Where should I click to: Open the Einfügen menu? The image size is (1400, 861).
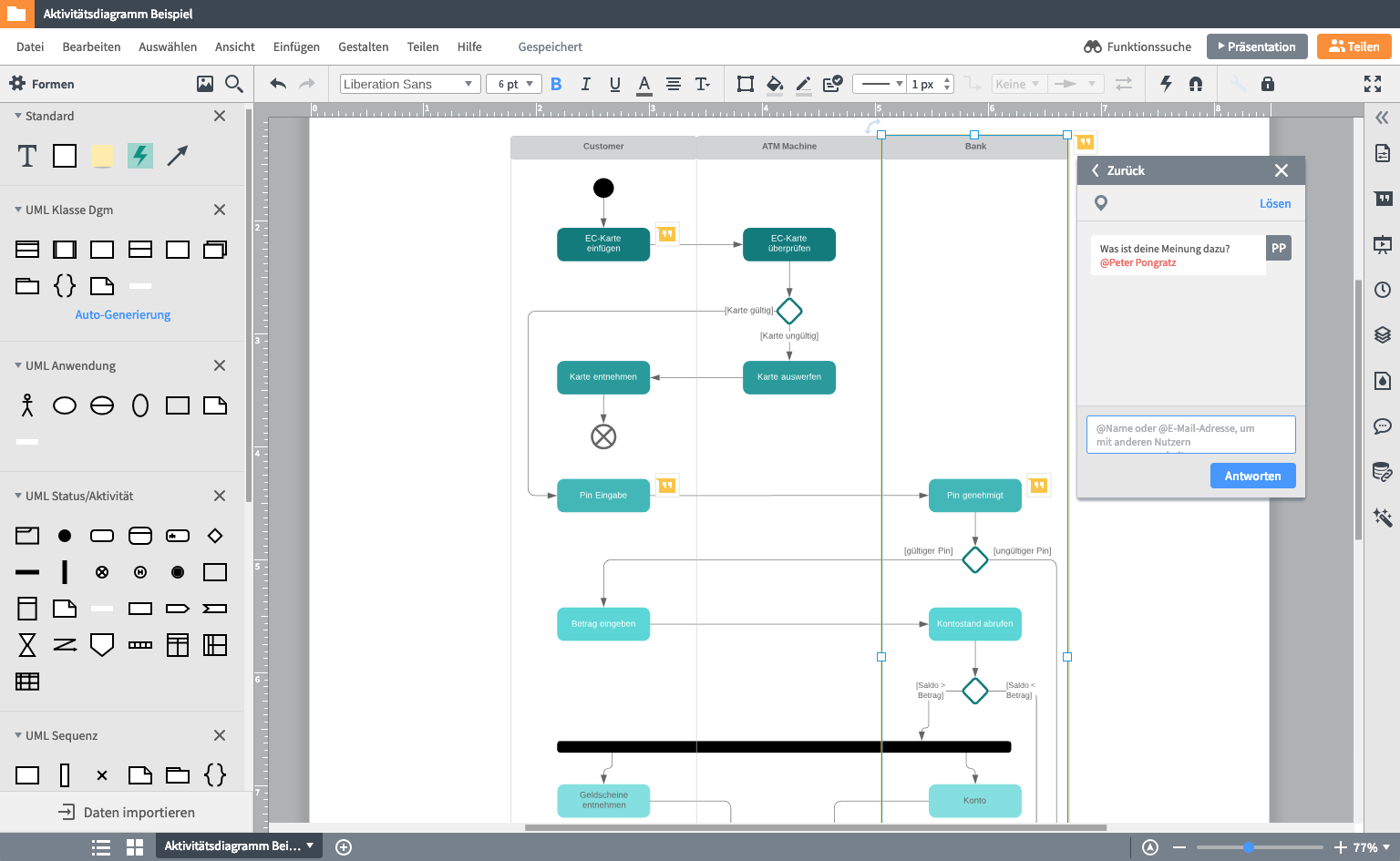click(296, 46)
